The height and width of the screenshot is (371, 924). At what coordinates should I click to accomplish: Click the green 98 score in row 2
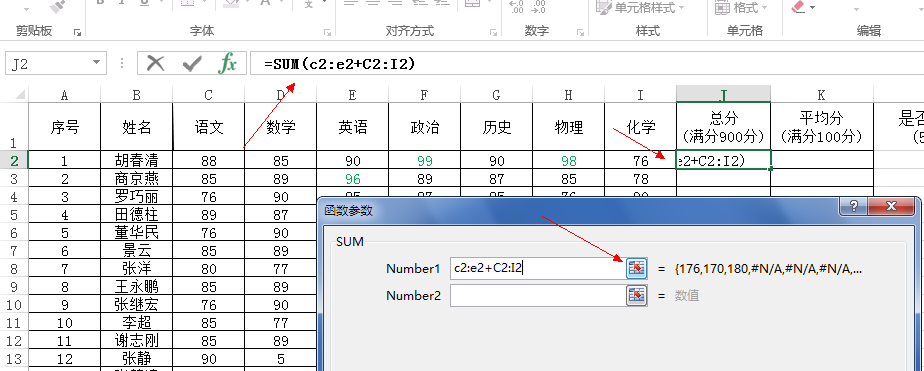pos(568,160)
